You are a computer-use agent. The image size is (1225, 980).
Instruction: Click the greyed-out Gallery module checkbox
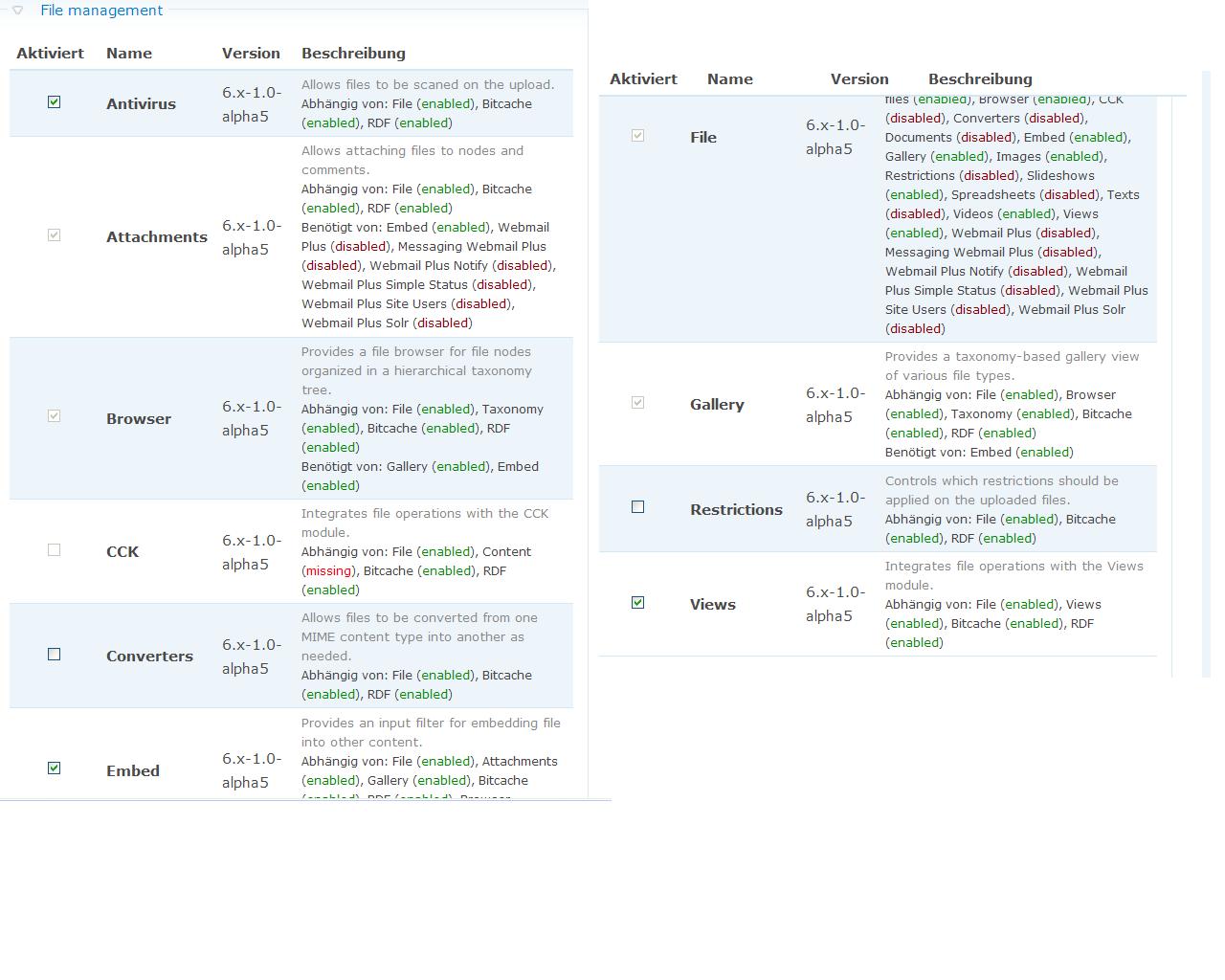[x=638, y=403]
